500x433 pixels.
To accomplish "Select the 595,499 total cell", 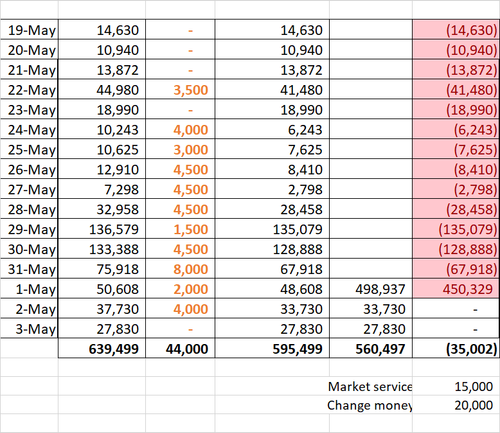I will [272, 349].
